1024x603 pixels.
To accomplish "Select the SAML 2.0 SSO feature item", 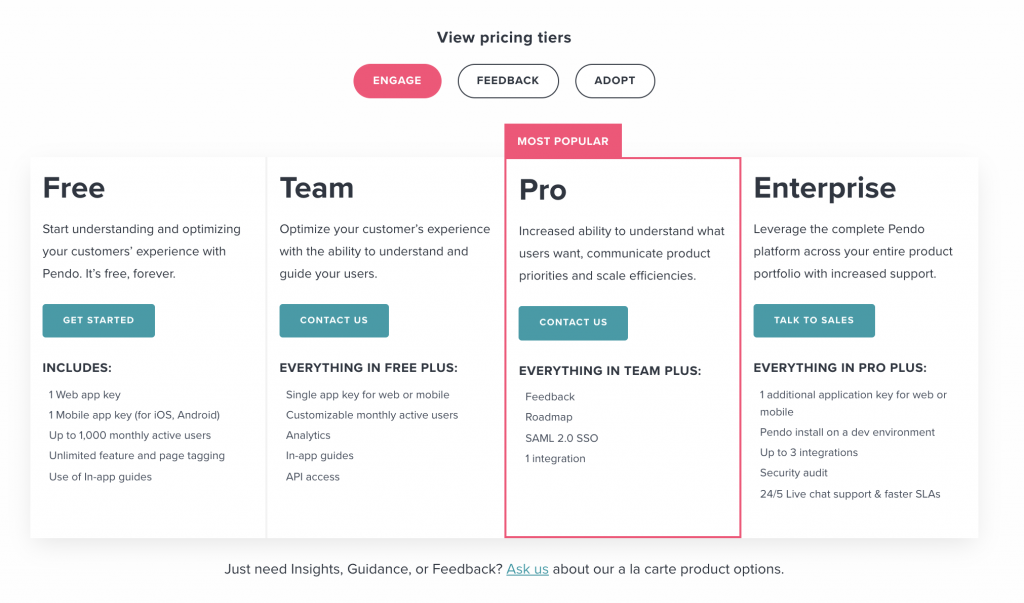I will point(562,438).
